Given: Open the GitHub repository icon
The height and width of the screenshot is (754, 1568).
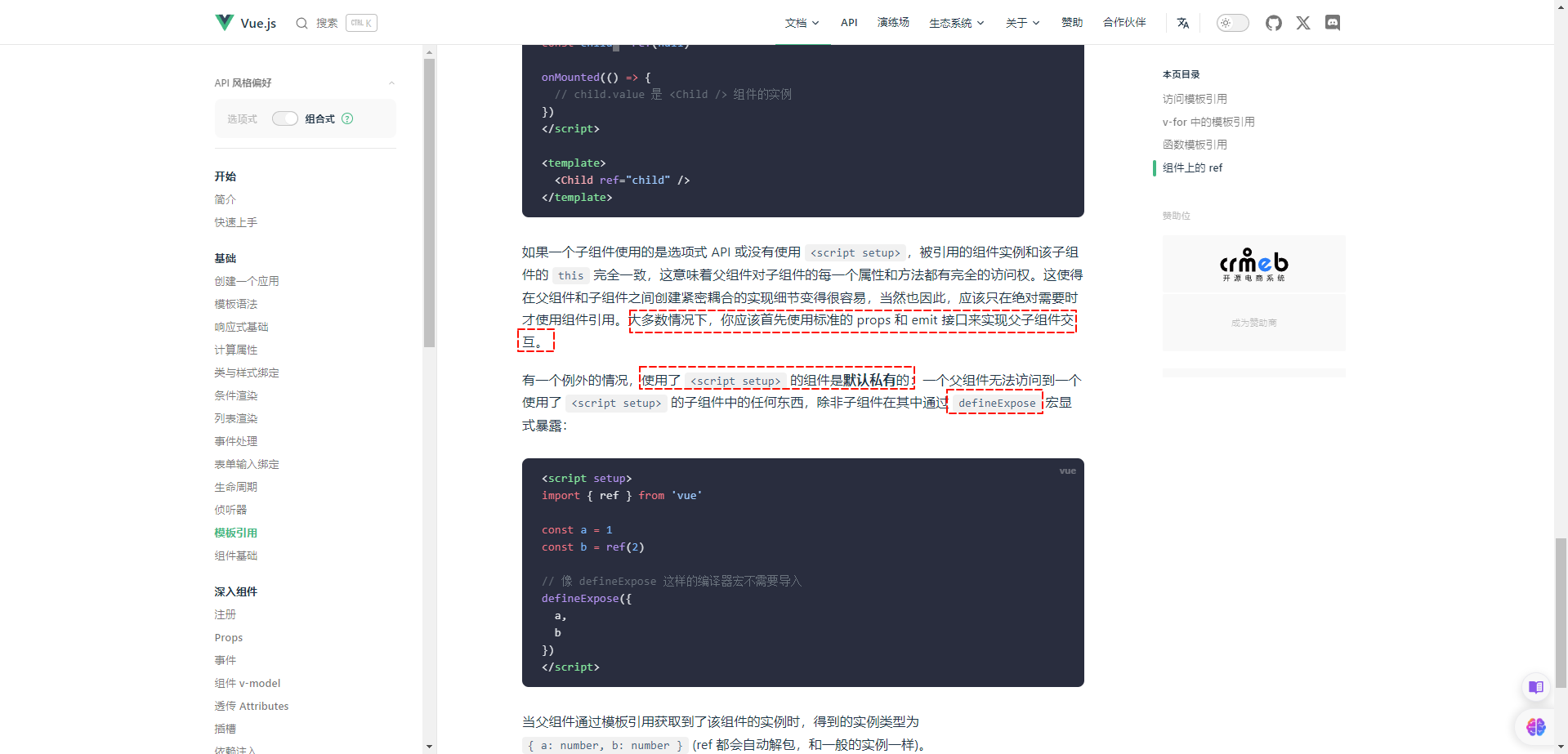Looking at the screenshot, I should tap(1273, 23).
